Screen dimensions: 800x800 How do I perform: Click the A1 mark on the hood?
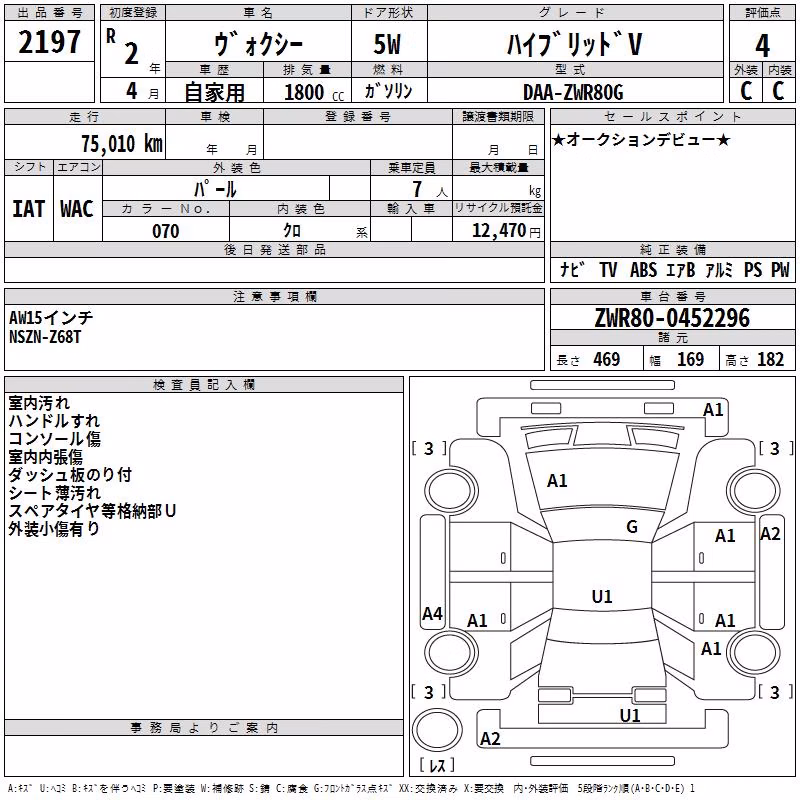tap(557, 481)
